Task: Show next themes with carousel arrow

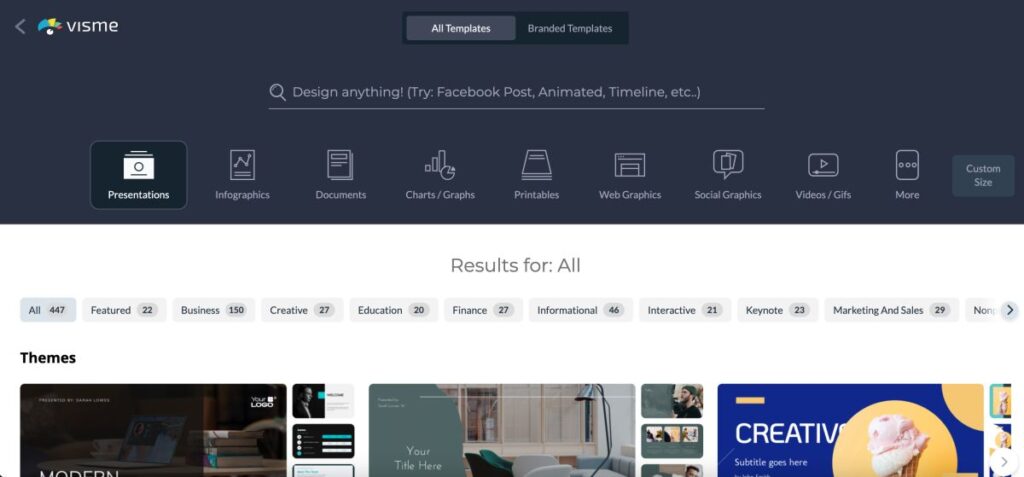Action: pyautogui.click(x=1004, y=461)
